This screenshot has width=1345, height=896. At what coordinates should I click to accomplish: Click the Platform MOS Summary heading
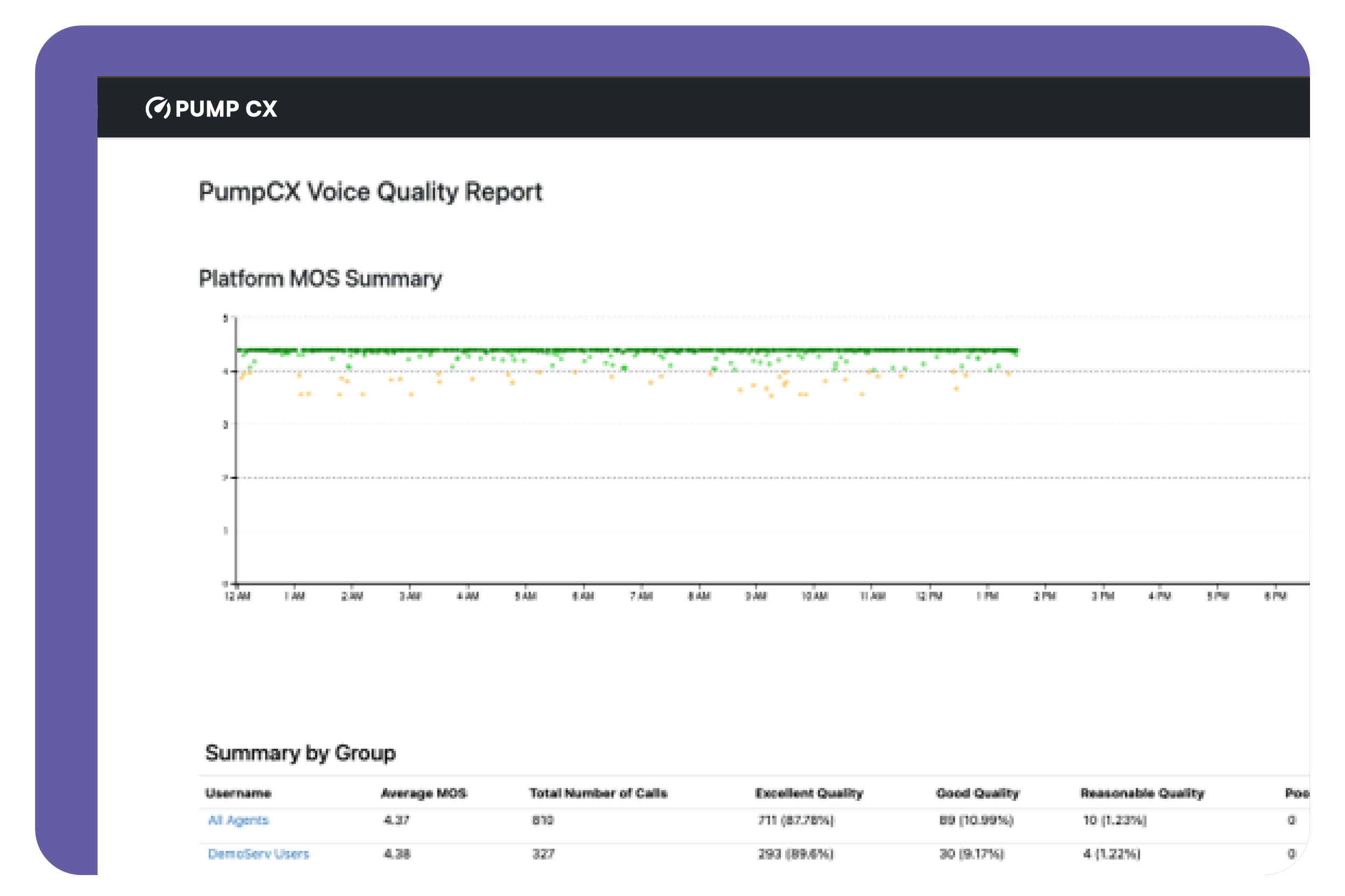[320, 279]
